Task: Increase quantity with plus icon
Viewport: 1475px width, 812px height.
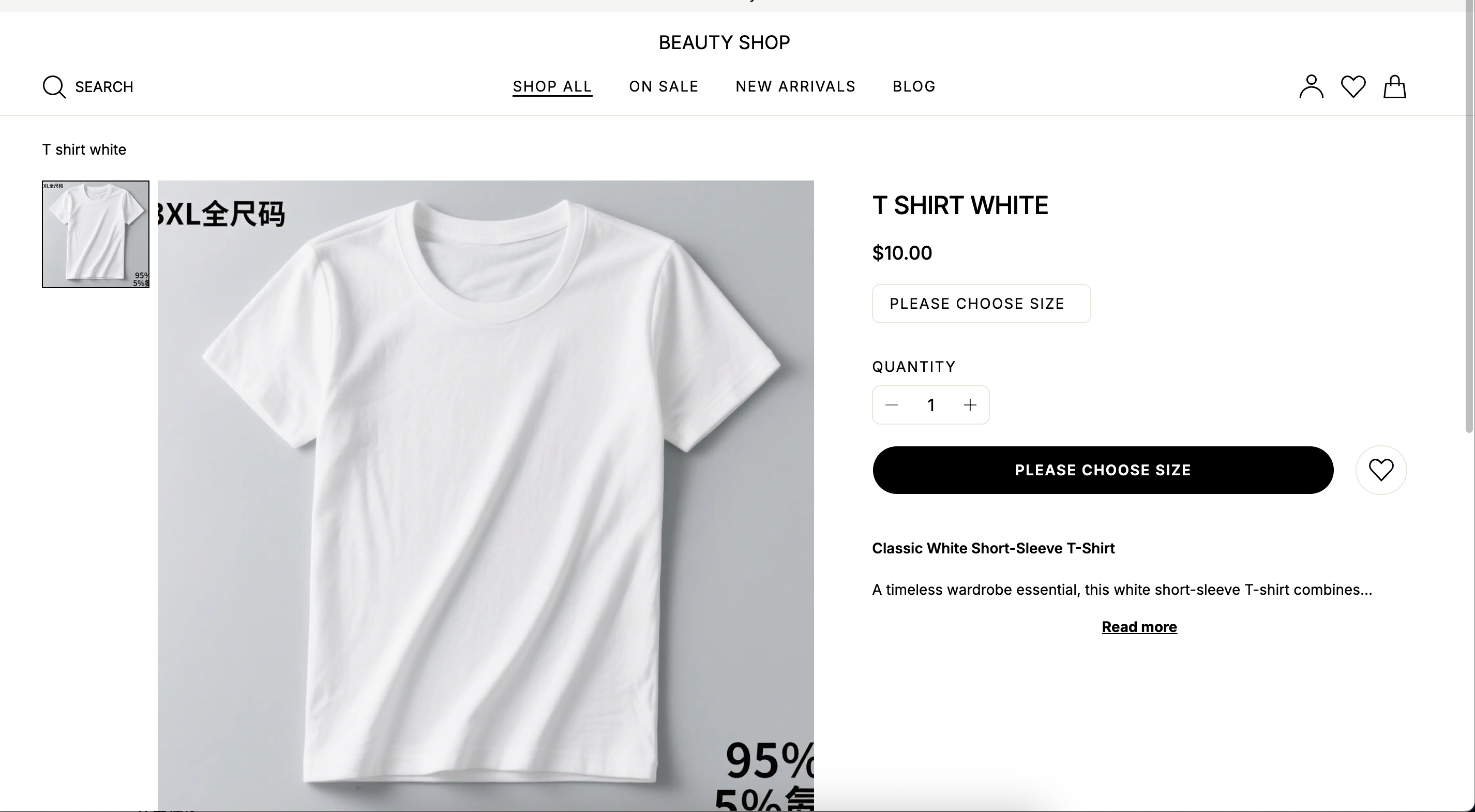Action: (x=970, y=405)
